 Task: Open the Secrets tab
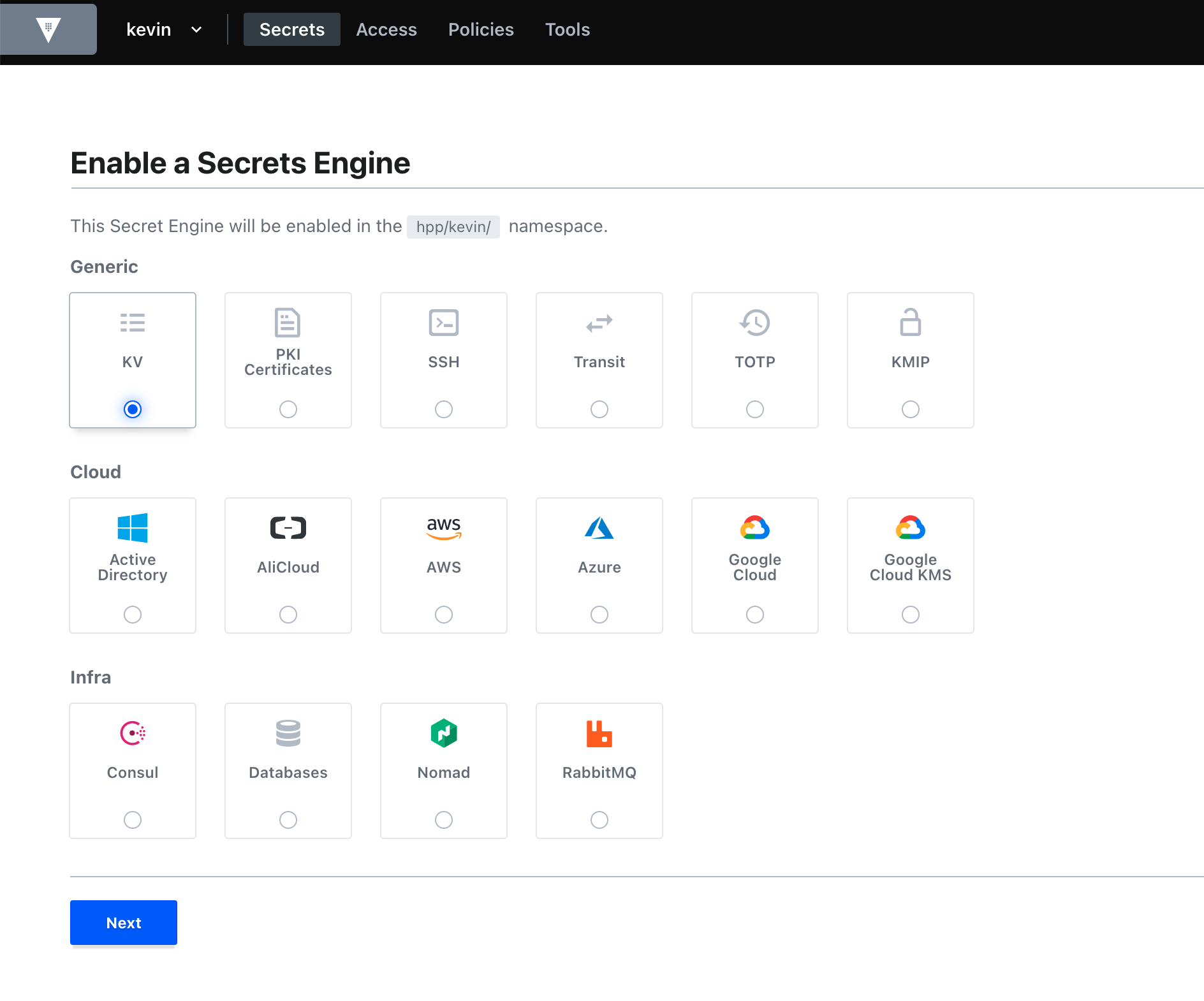292,29
